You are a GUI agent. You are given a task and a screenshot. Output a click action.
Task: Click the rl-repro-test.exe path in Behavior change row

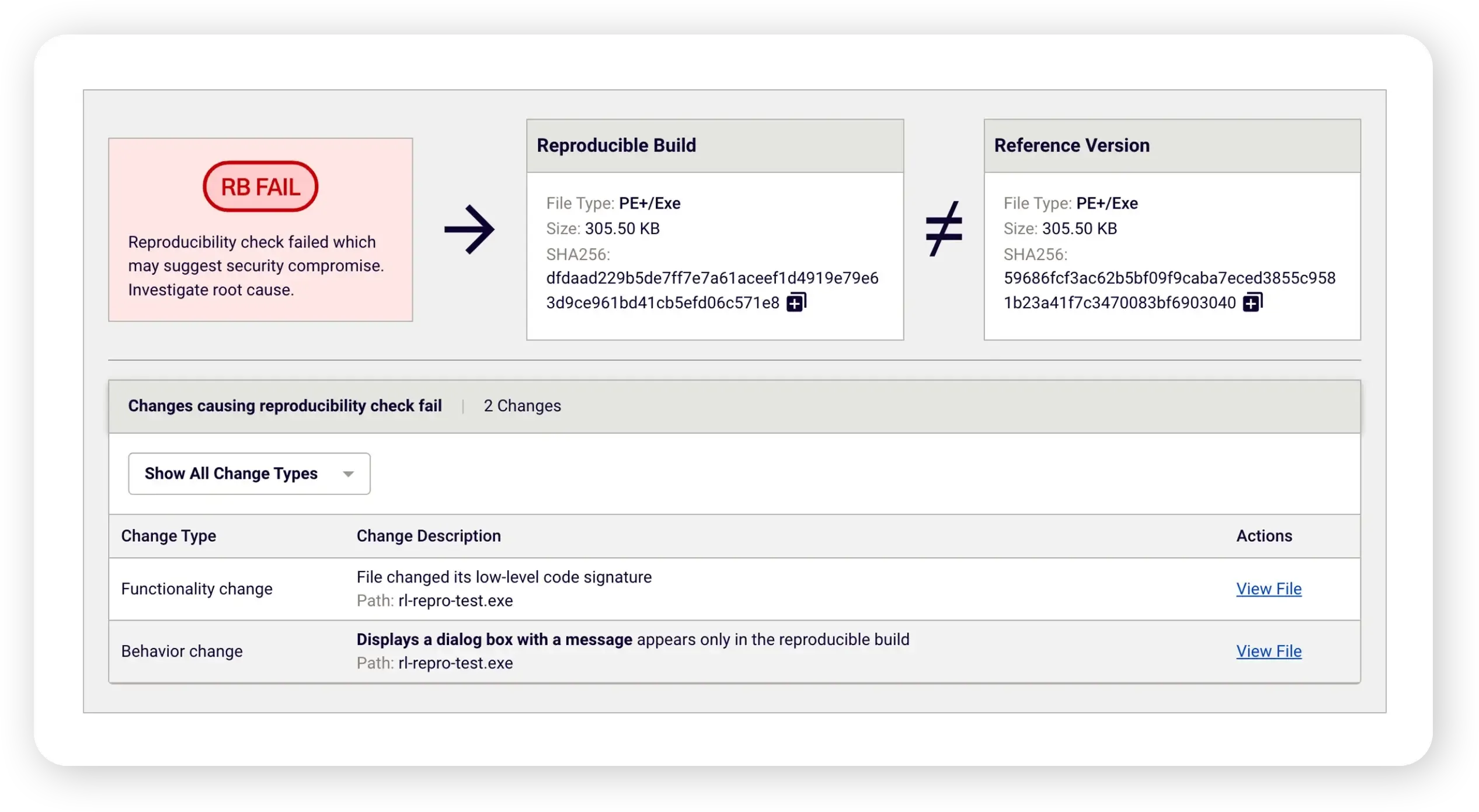point(456,663)
